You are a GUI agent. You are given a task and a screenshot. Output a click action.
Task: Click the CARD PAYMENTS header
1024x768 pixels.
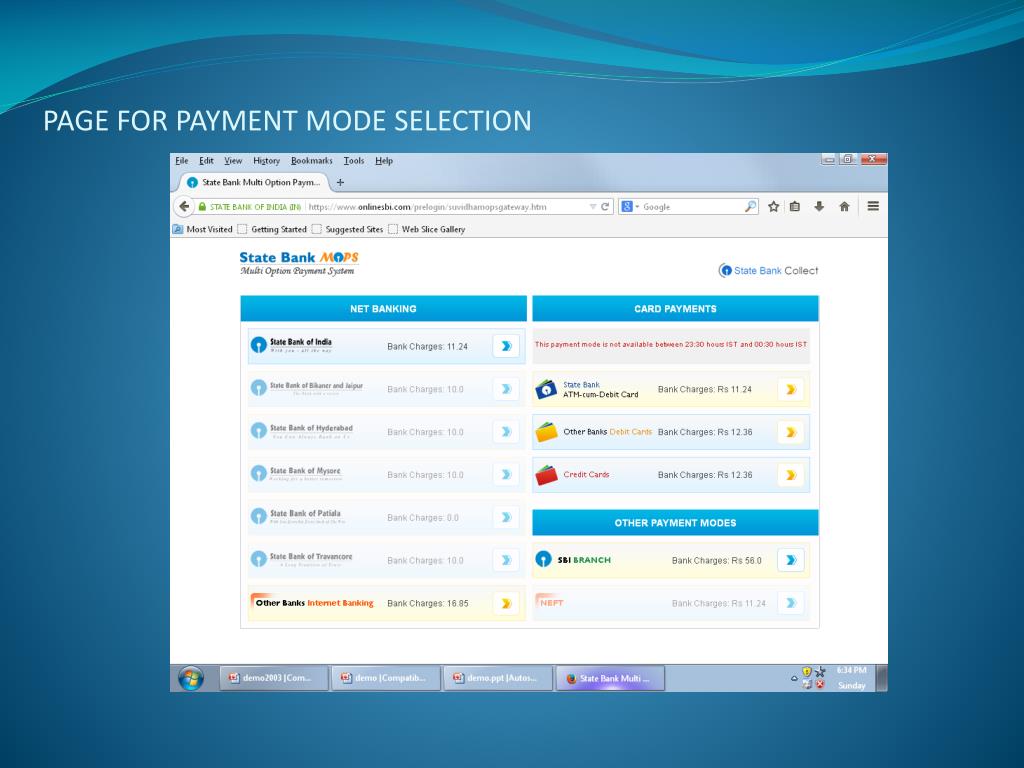(675, 308)
